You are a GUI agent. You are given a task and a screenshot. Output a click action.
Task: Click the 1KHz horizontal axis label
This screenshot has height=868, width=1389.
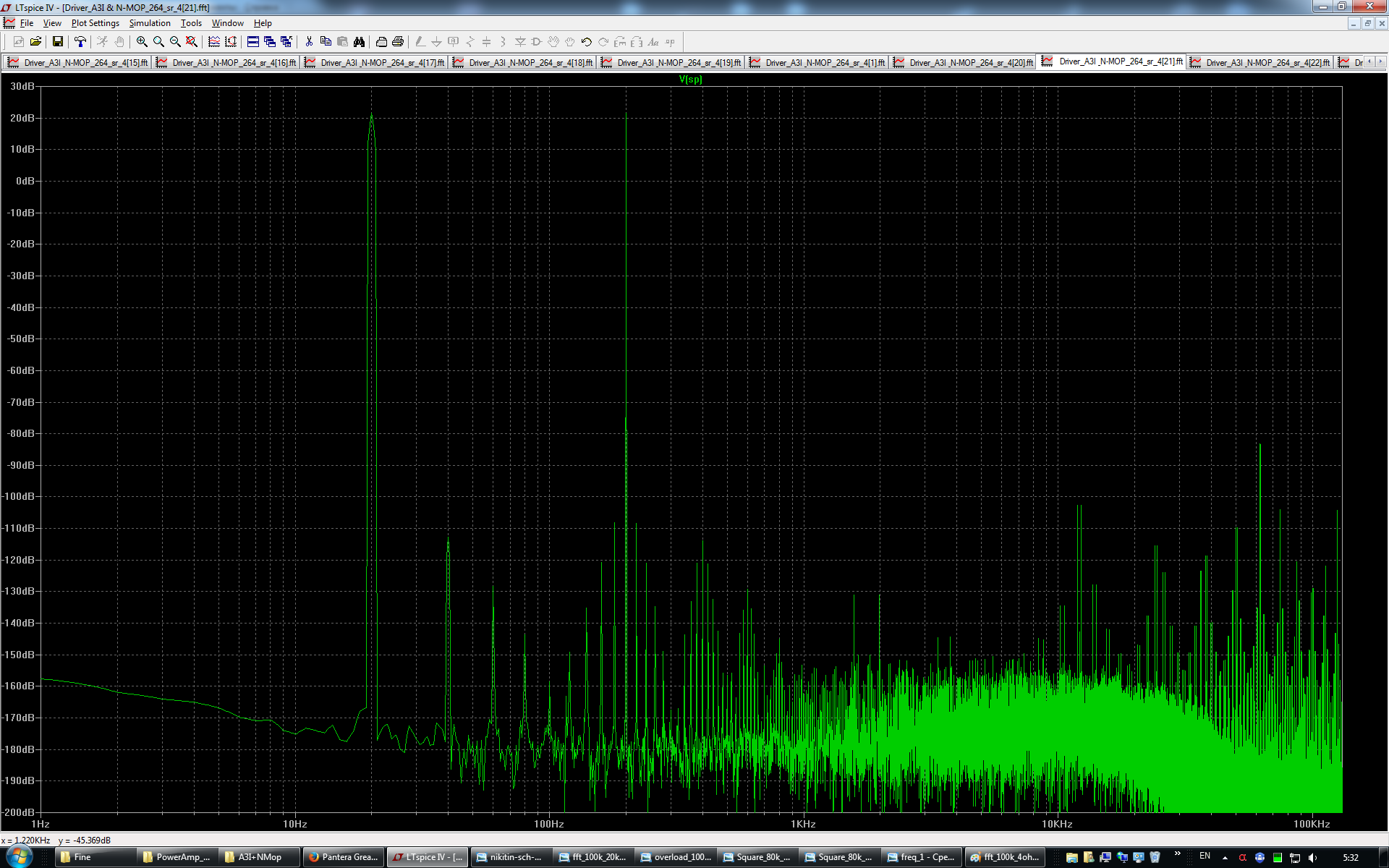click(x=803, y=824)
